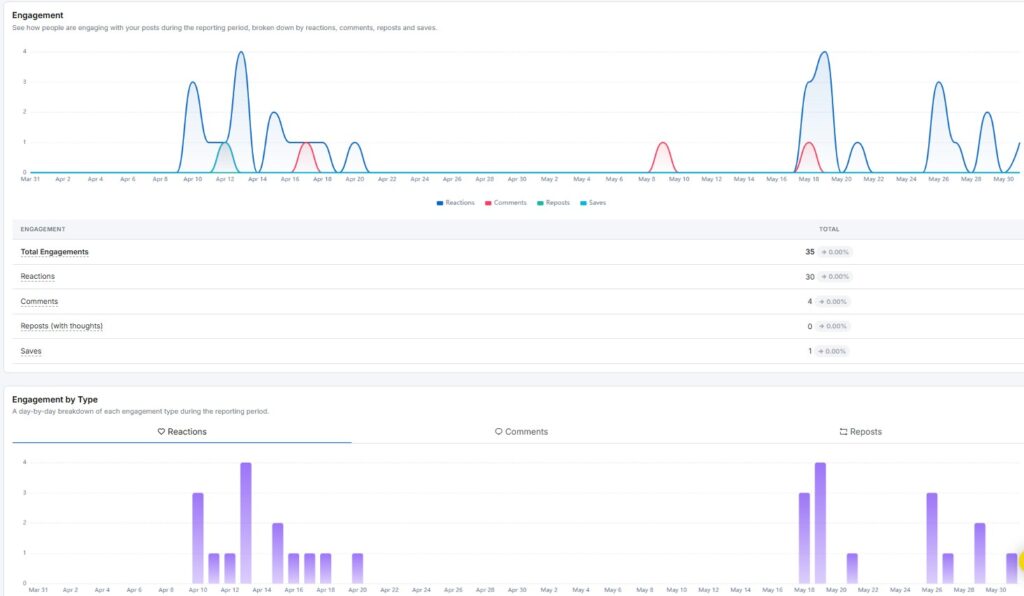Click the speech bubble icon on Comments tab
Screen dimensions: 1024x596
pos(498,431)
